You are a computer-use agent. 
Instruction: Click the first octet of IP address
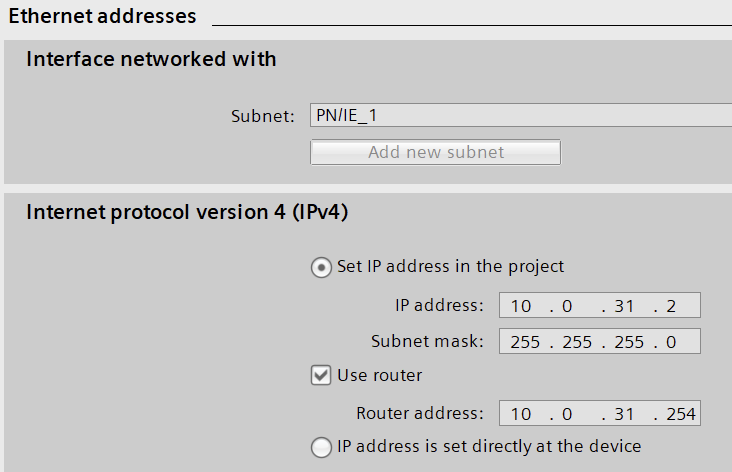click(x=521, y=306)
